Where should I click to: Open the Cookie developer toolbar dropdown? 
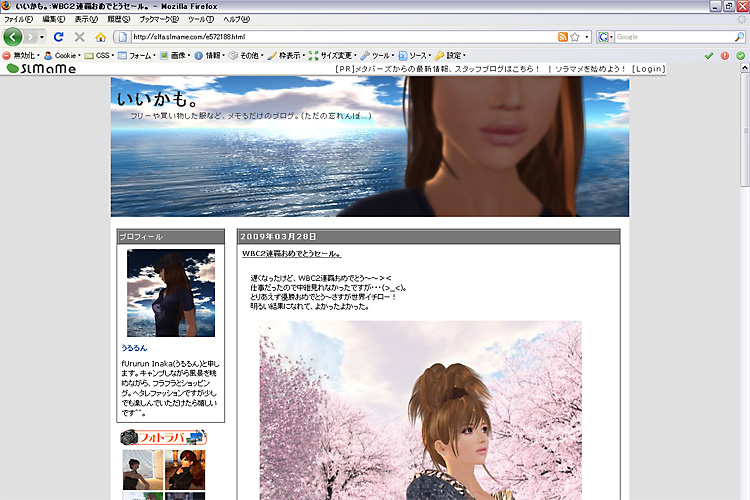point(62,56)
